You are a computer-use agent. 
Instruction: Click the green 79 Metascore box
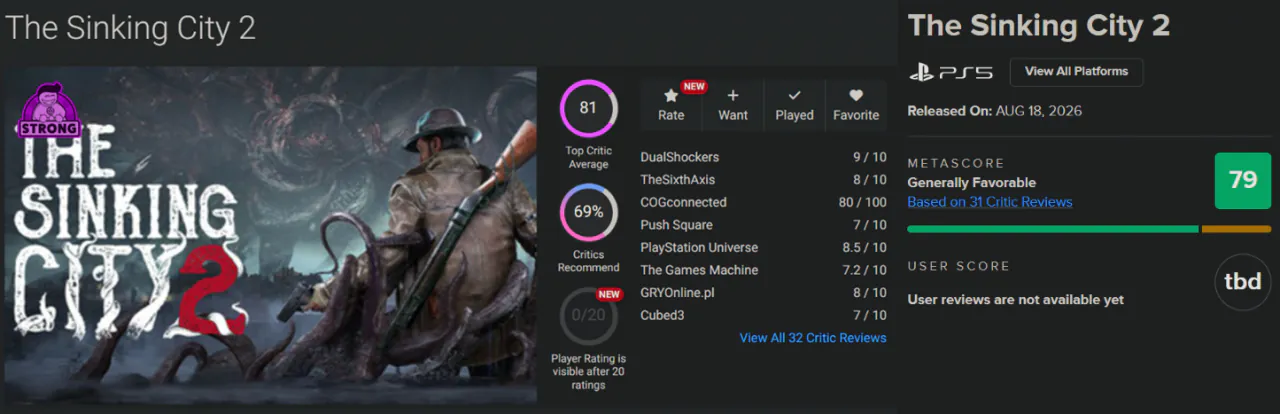[1243, 181]
